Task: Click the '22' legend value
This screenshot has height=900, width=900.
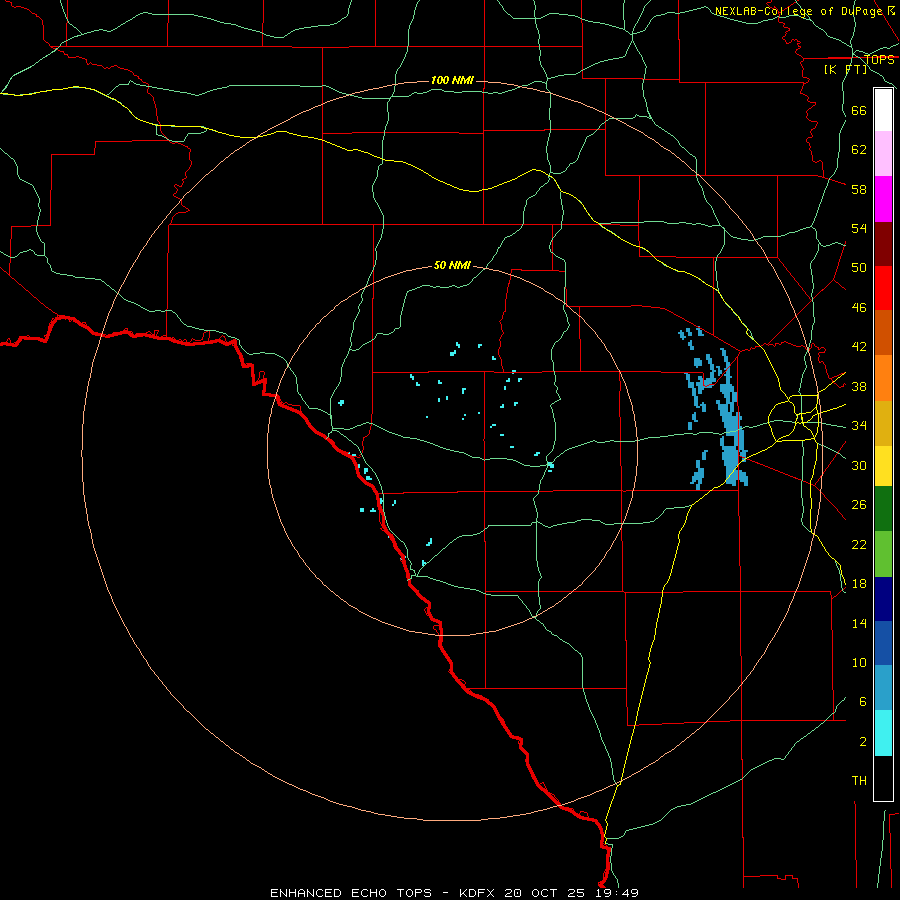Action: (x=859, y=544)
